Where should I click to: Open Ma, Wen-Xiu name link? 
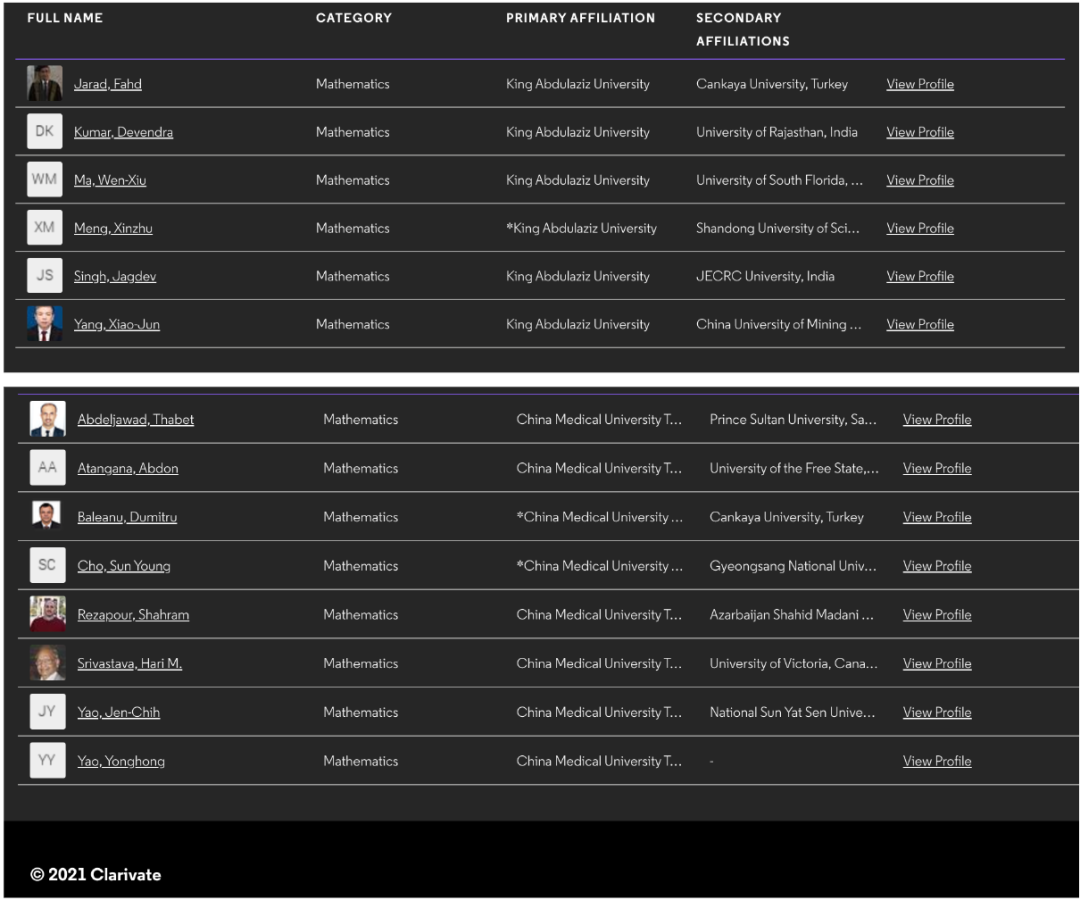[110, 180]
